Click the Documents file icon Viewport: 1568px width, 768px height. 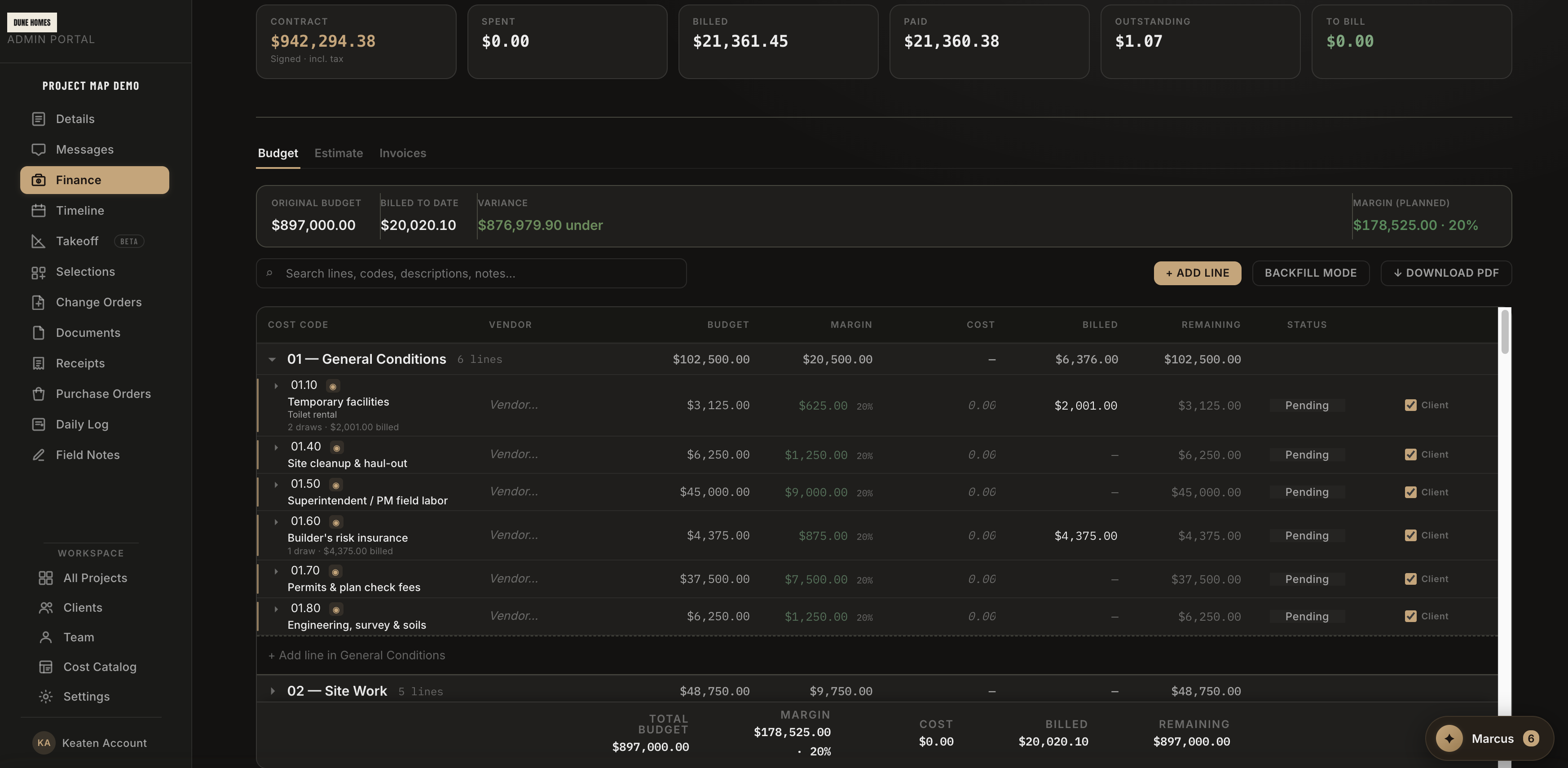click(38, 332)
